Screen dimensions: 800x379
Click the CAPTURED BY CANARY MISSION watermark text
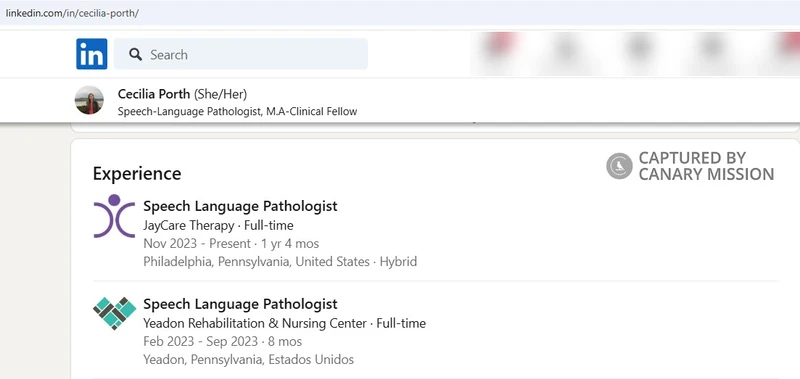(706, 166)
